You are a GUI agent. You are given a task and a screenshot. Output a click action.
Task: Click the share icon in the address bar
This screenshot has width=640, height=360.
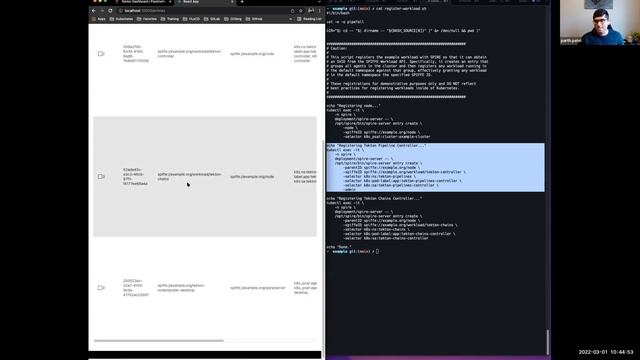click(292, 11)
